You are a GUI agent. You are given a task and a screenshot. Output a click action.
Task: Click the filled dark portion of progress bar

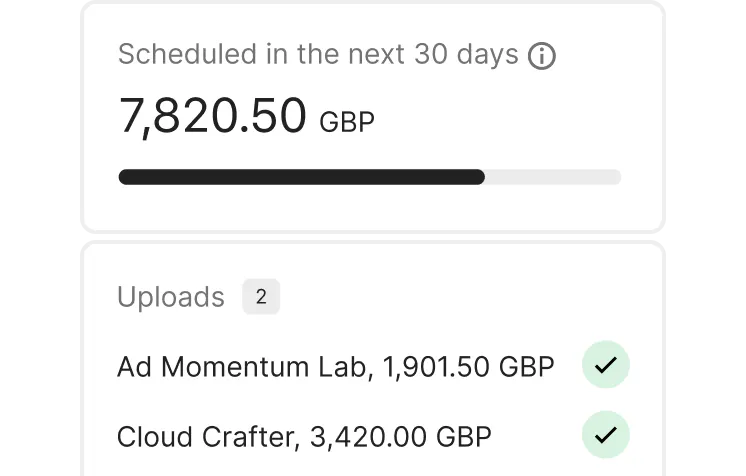pyautogui.click(x=300, y=177)
